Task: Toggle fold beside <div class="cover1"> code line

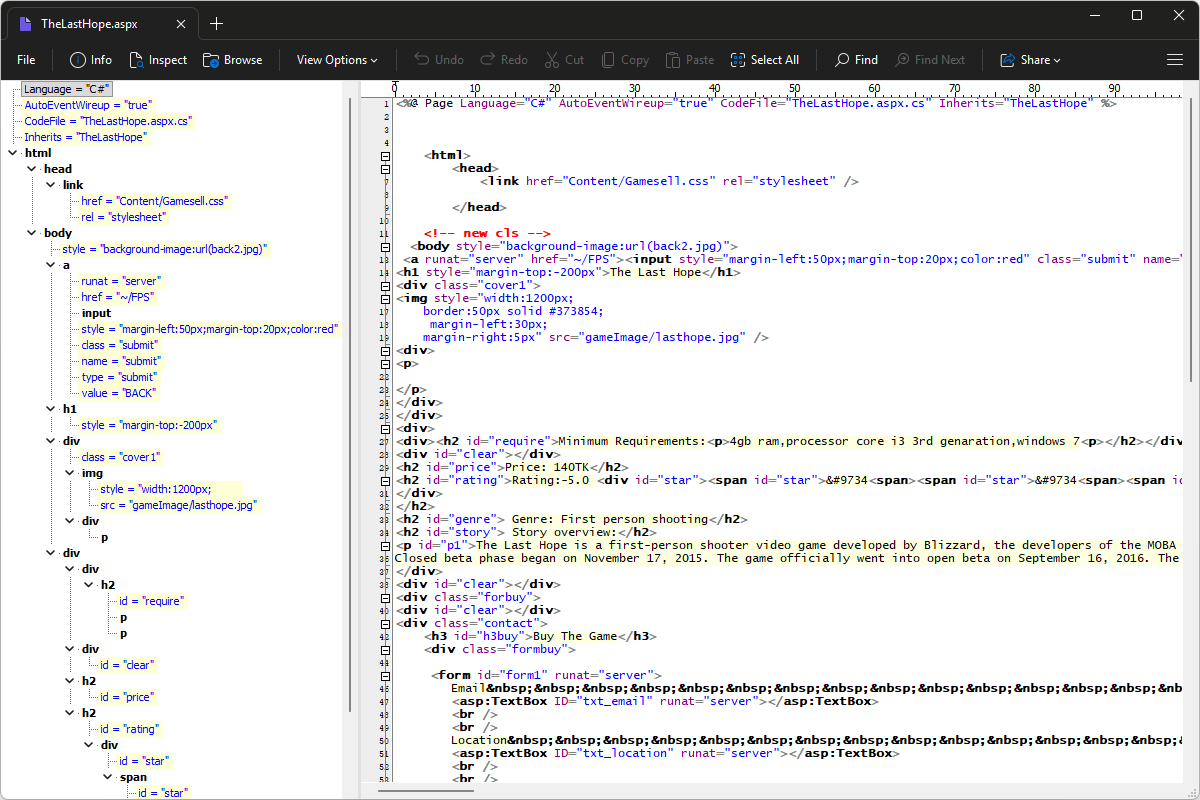Action: 385,286
